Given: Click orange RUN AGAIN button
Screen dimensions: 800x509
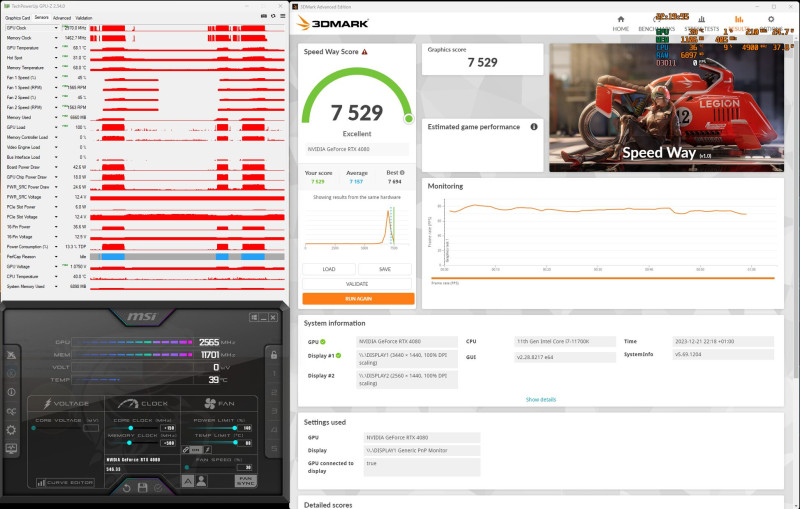Looking at the screenshot, I should (358, 298).
